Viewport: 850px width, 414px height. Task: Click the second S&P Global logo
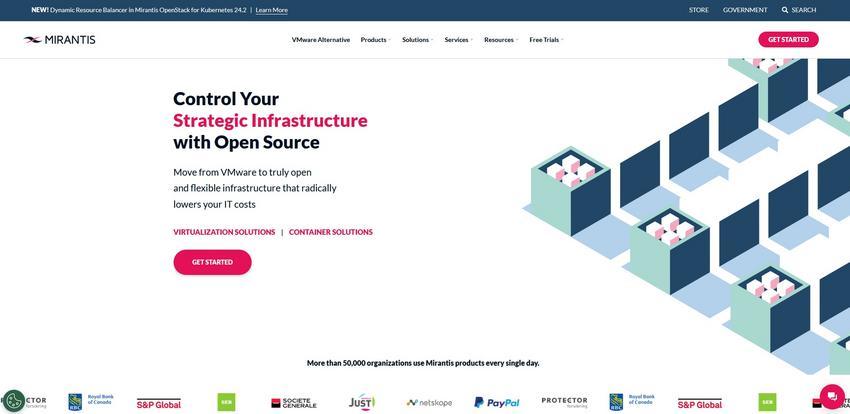tap(700, 404)
